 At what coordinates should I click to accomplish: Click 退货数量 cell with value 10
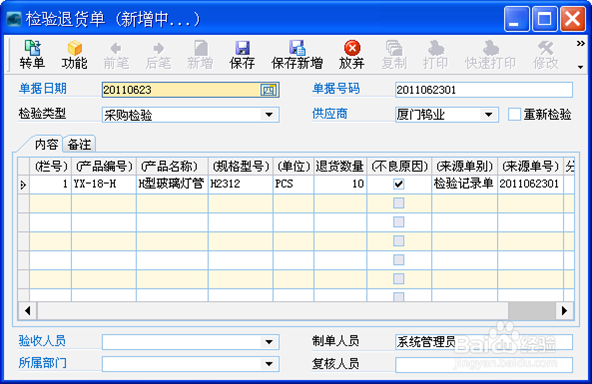click(x=340, y=184)
